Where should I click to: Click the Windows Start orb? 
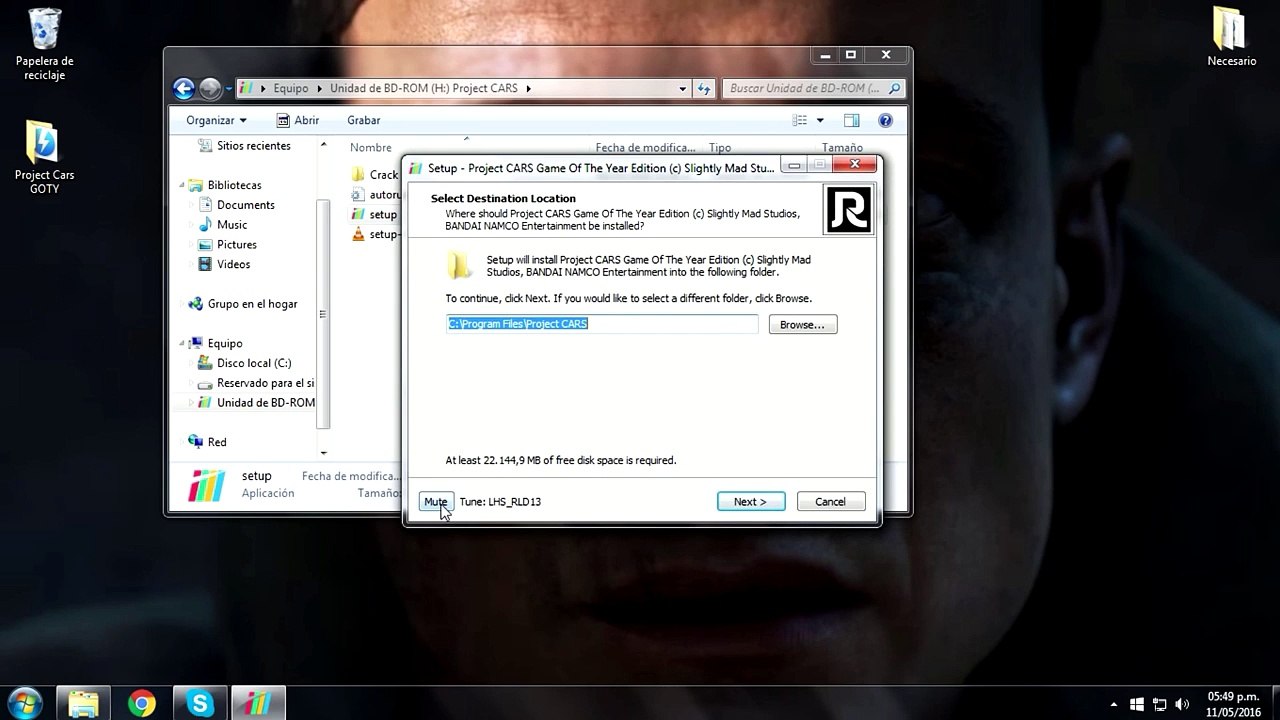coord(23,702)
